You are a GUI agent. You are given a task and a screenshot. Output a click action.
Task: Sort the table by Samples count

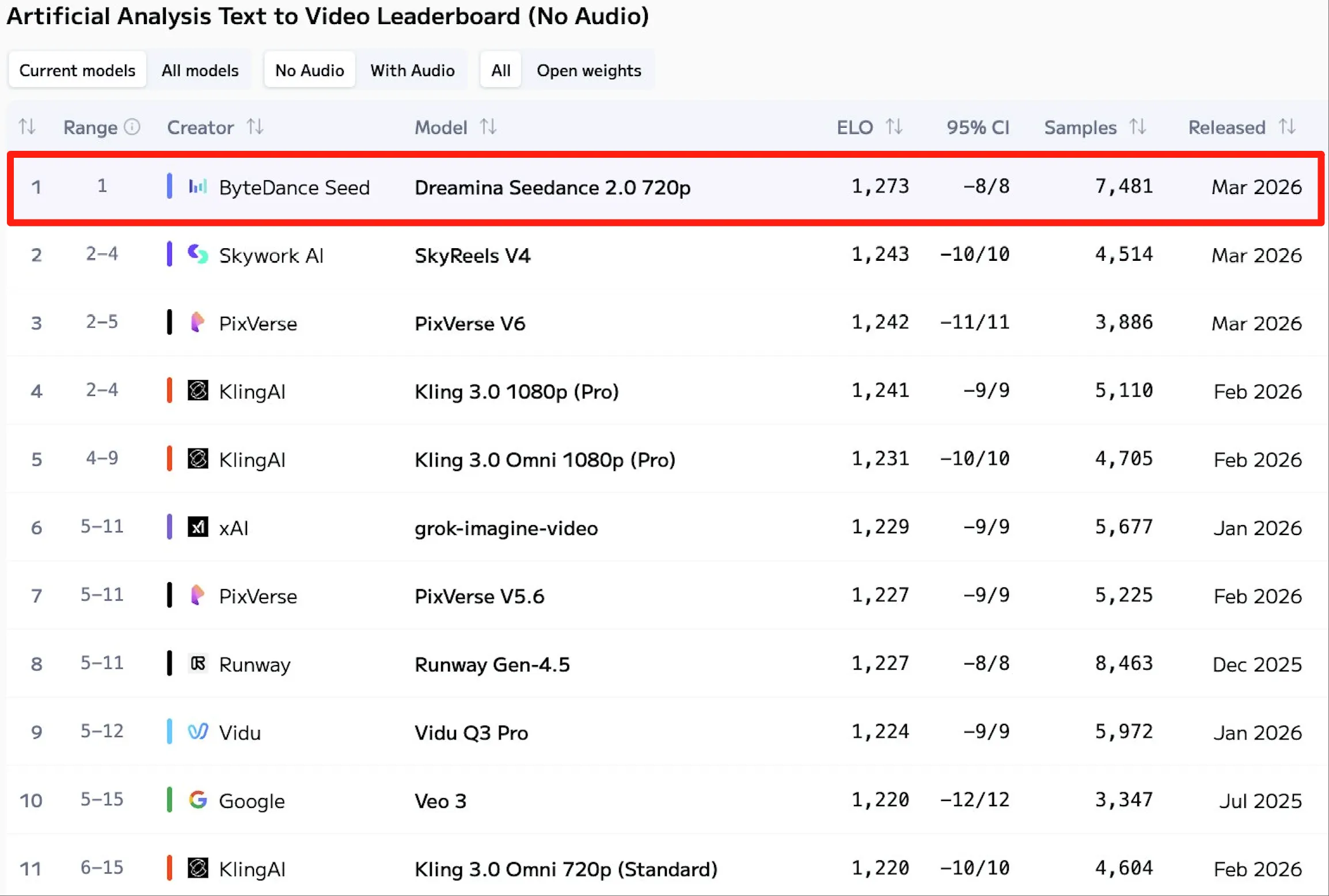coord(1137,127)
